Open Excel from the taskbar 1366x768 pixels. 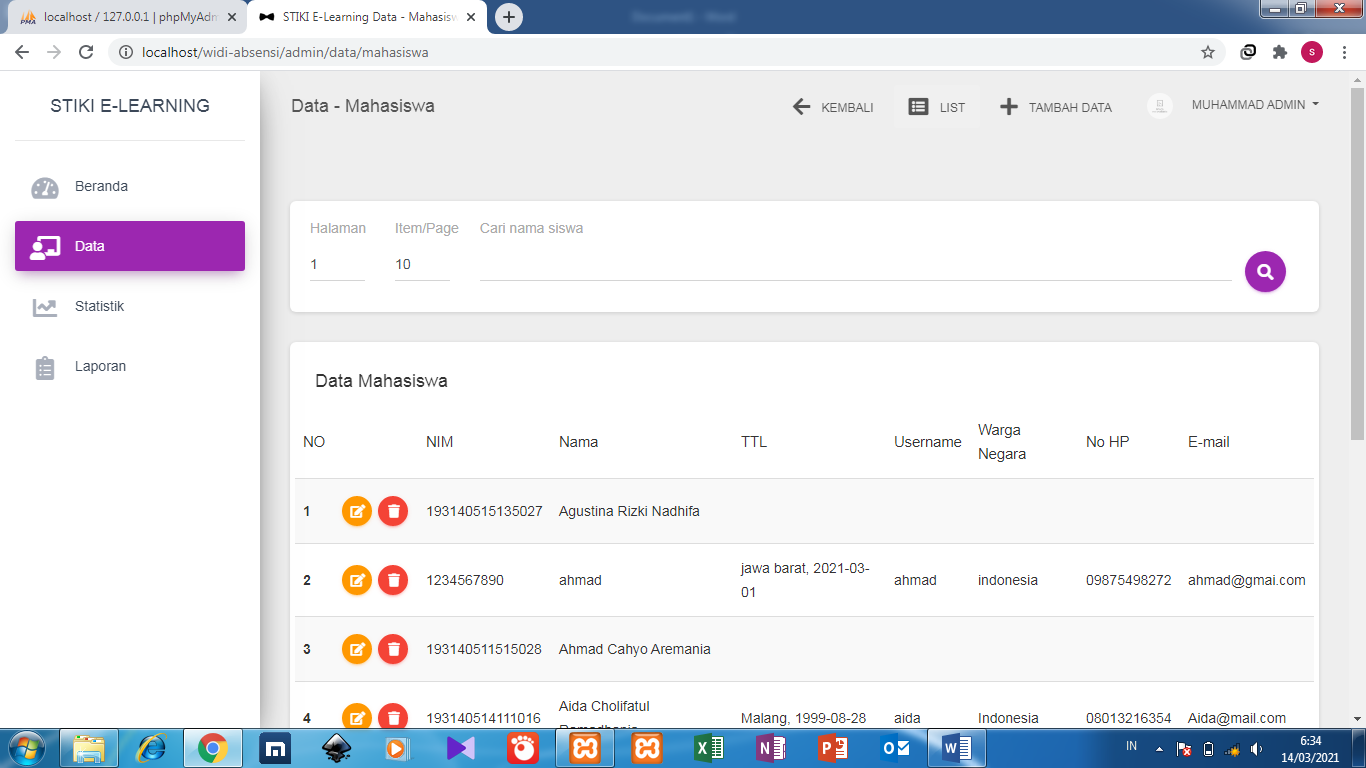coord(708,748)
